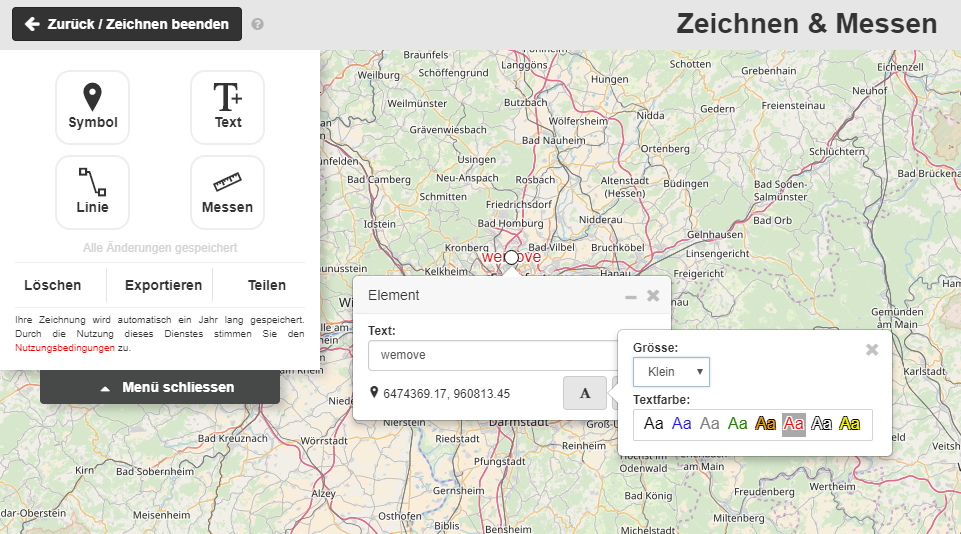This screenshot has width=961, height=534.
Task: Collapse the menu with Menü schliessen
Action: 160,387
